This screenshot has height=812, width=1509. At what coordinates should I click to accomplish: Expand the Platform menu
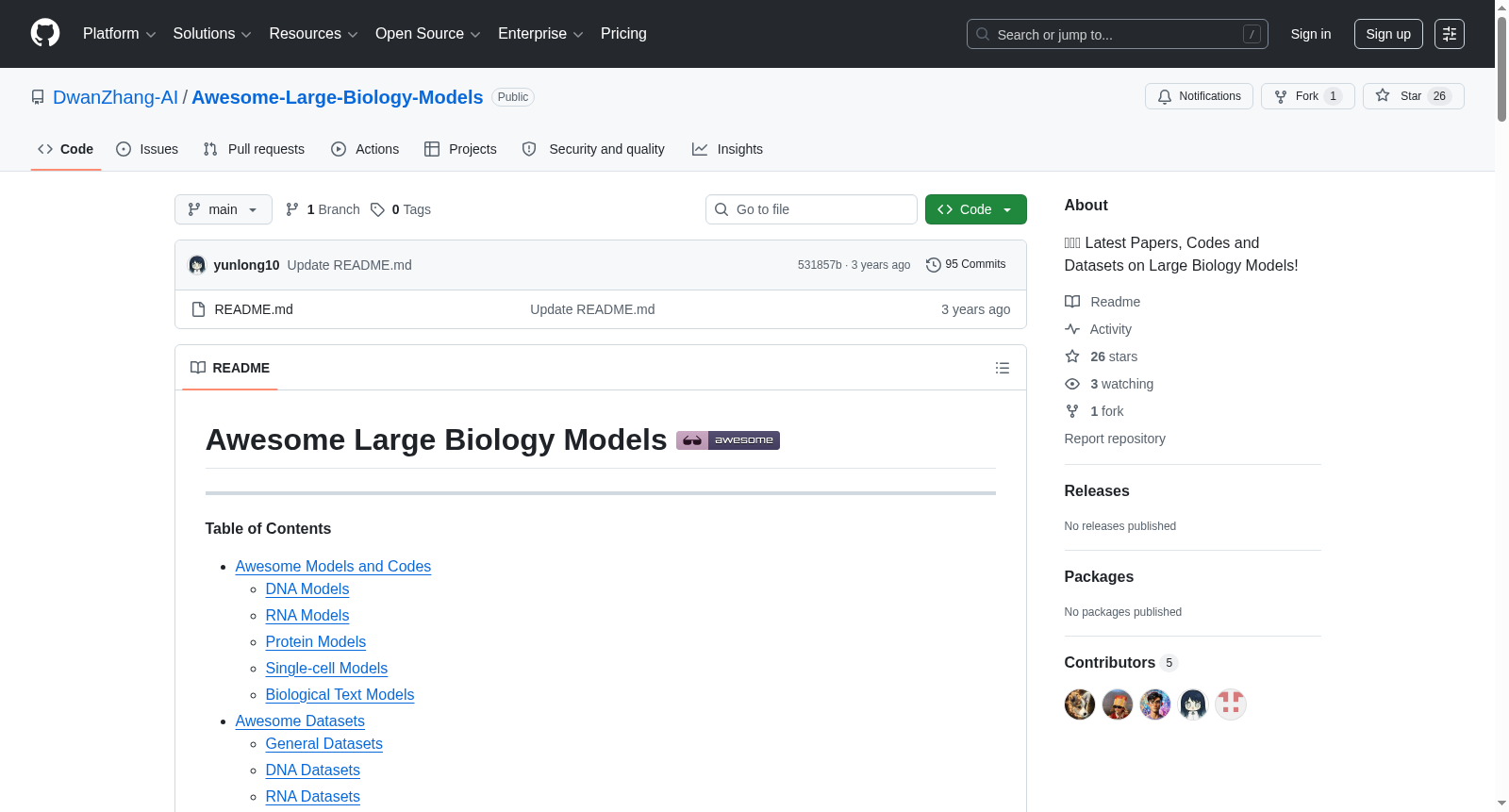pyautogui.click(x=119, y=34)
